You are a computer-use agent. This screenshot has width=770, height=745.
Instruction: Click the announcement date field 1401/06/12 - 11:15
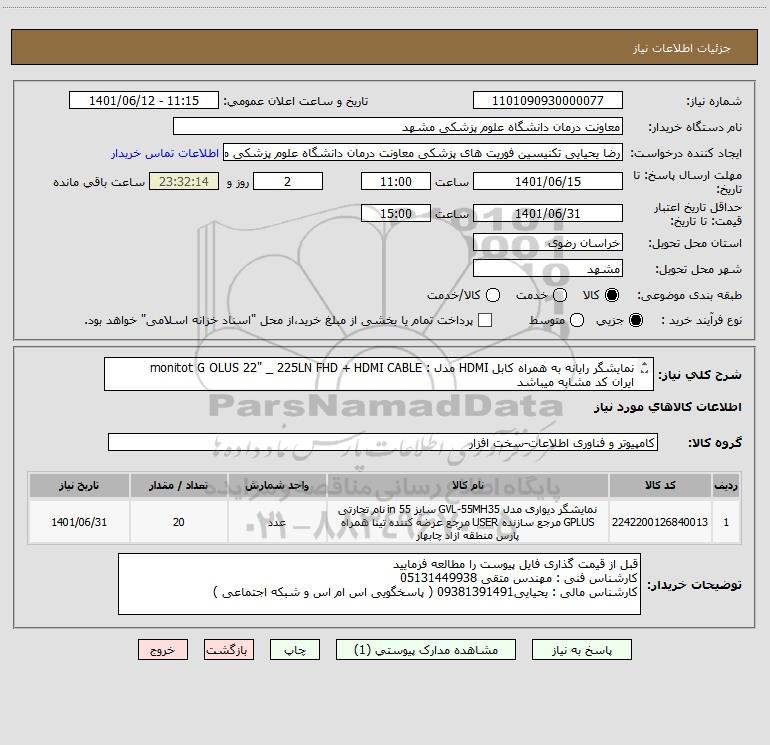(144, 101)
